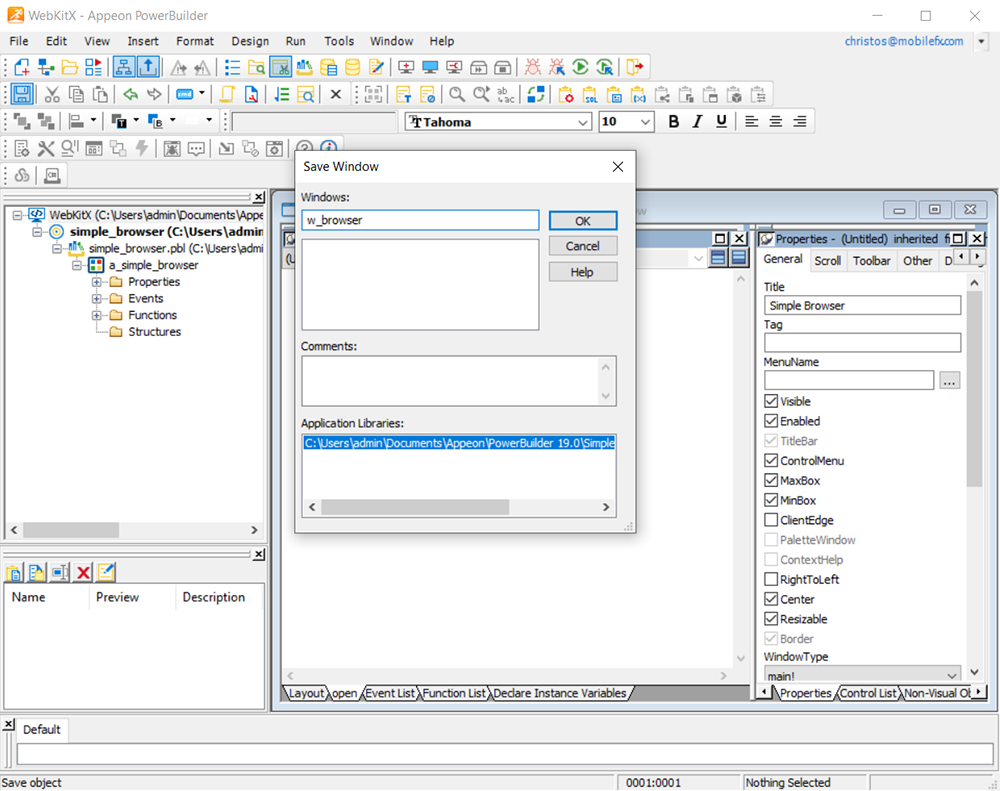Open the font size 10 dropdown
The width and height of the screenshot is (1000, 791).
(x=645, y=122)
